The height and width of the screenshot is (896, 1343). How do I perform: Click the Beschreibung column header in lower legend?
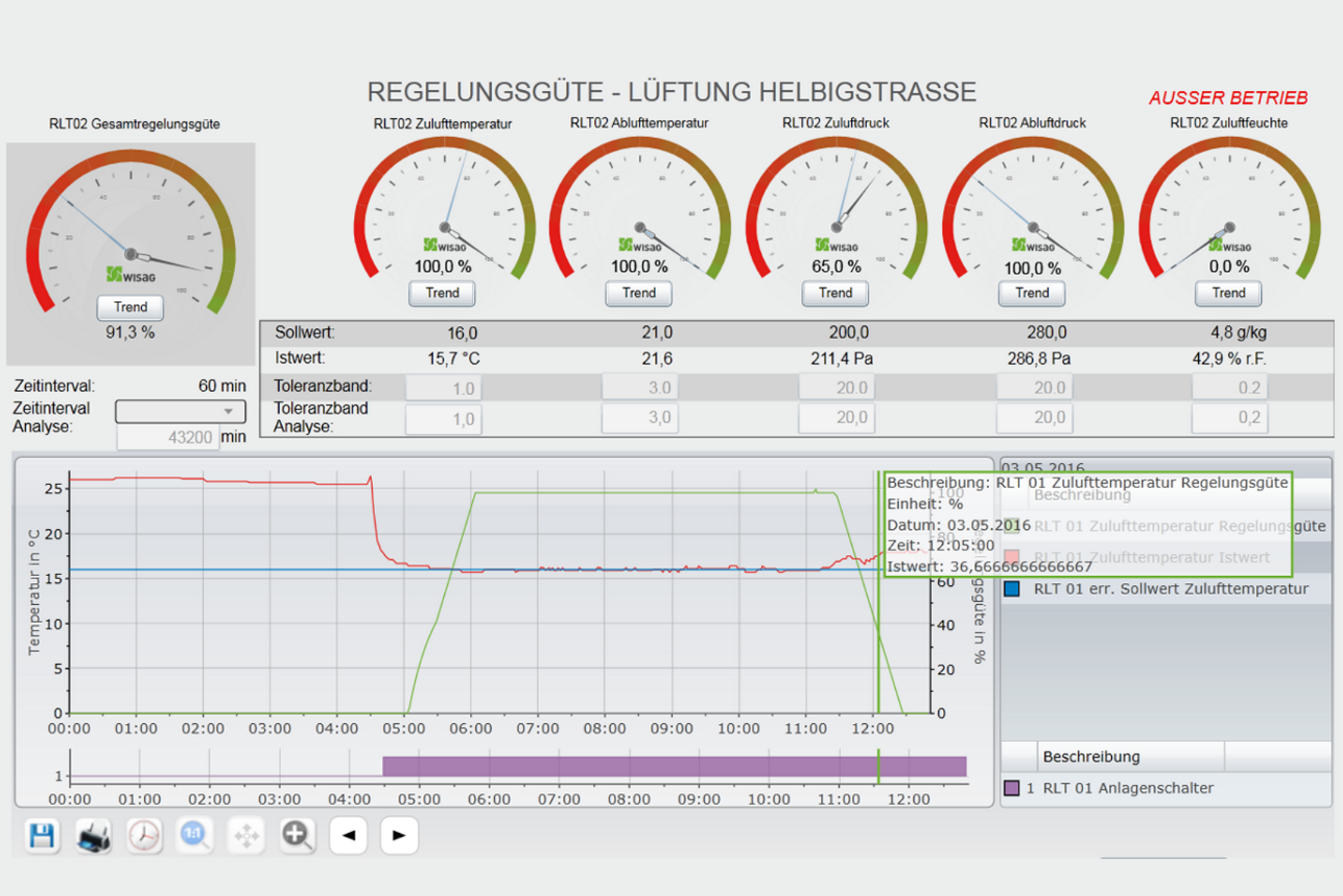(x=1129, y=757)
